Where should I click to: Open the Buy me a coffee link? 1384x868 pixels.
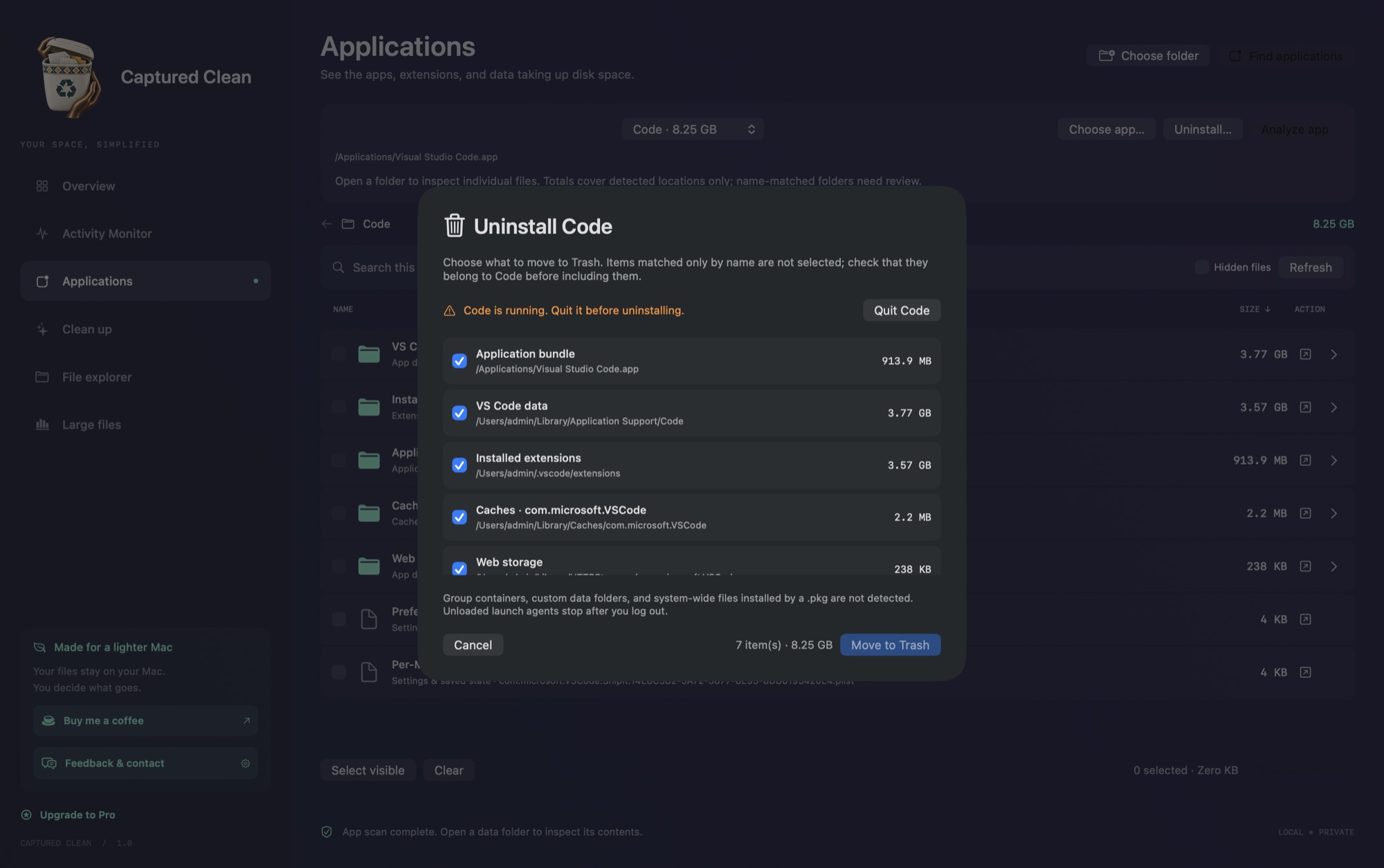pyautogui.click(x=145, y=721)
